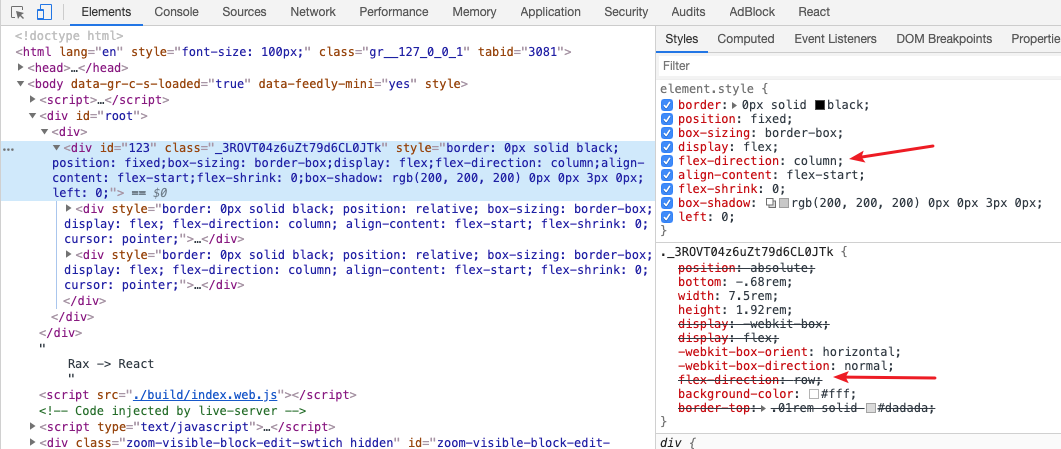Open the Audits tab

(x=689, y=12)
